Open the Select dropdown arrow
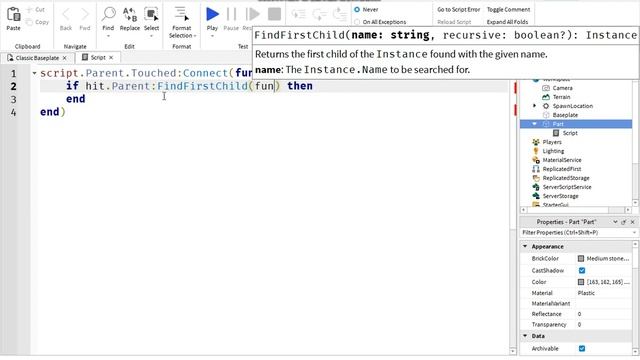640x360 pixels. [151, 36]
